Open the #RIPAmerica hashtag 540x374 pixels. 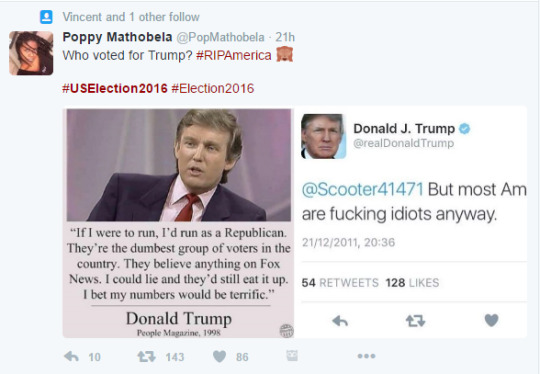pyautogui.click(x=233, y=55)
